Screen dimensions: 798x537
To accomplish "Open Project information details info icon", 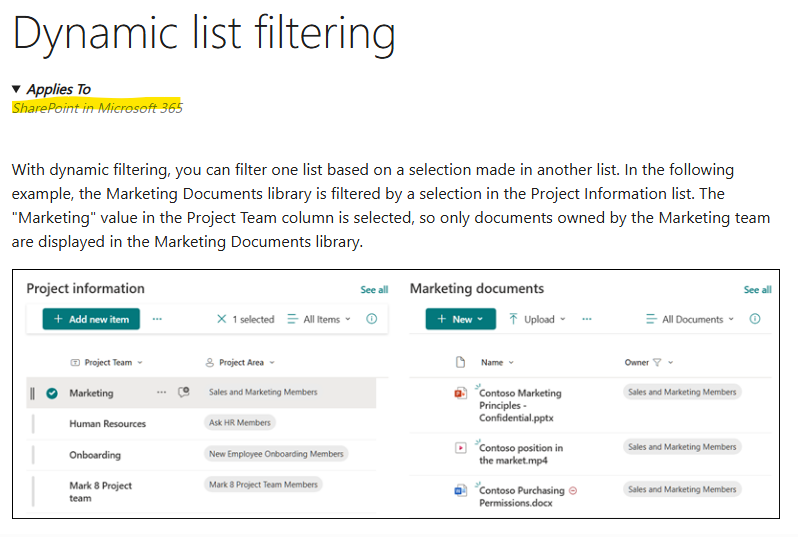I will coord(372,319).
